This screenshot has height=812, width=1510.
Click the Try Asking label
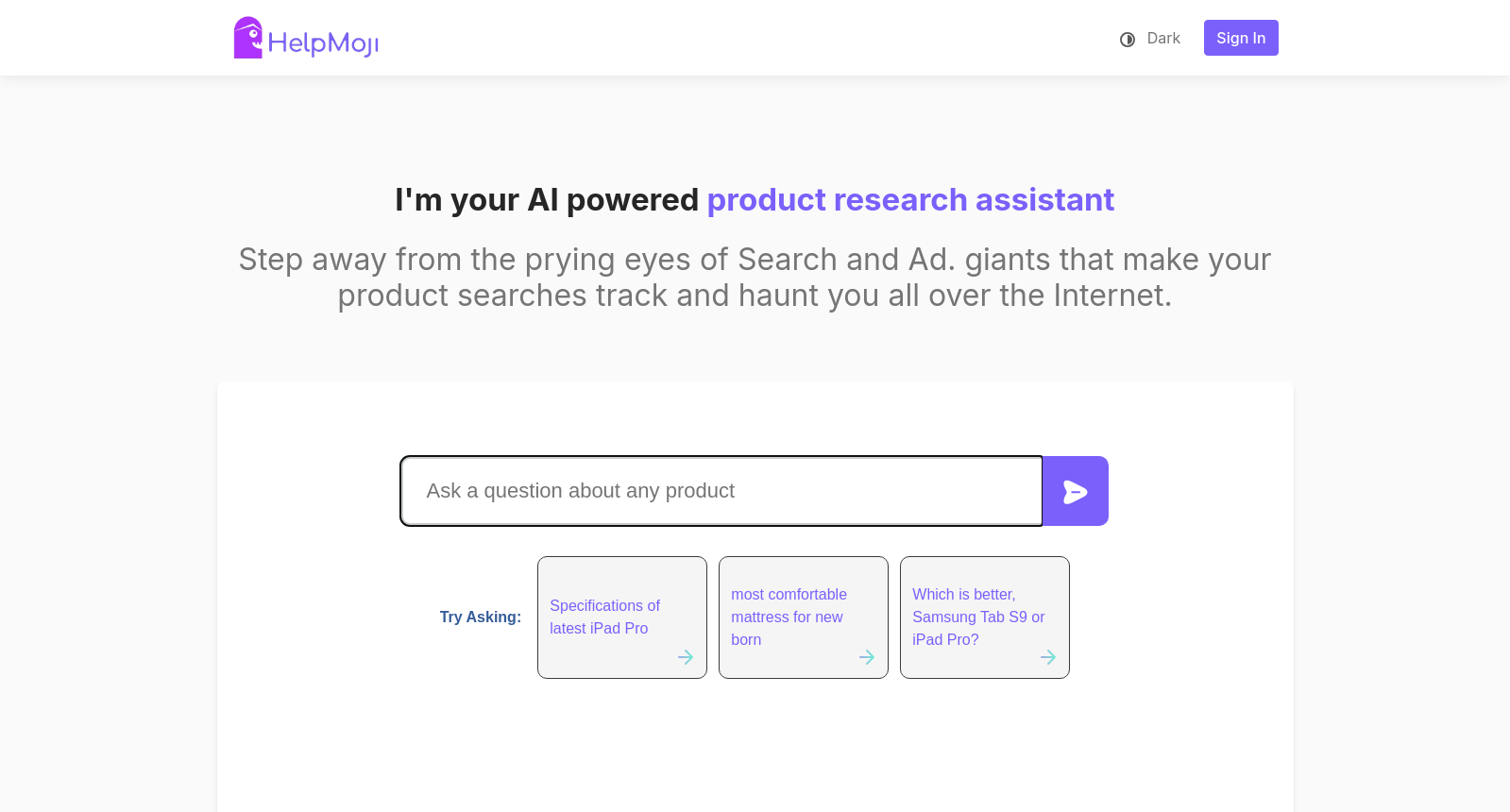[481, 617]
